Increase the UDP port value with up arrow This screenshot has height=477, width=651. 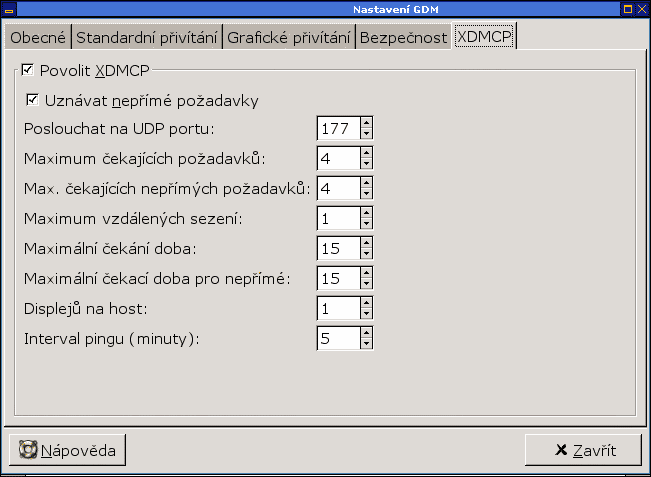(x=366, y=123)
